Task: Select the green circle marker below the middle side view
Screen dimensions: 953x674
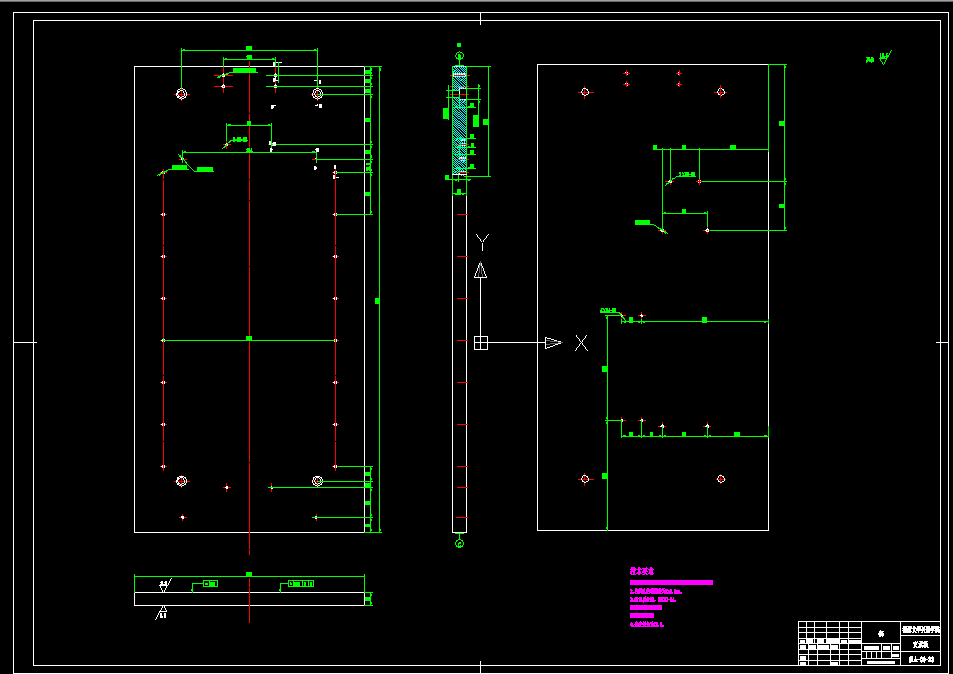Action: (459, 543)
